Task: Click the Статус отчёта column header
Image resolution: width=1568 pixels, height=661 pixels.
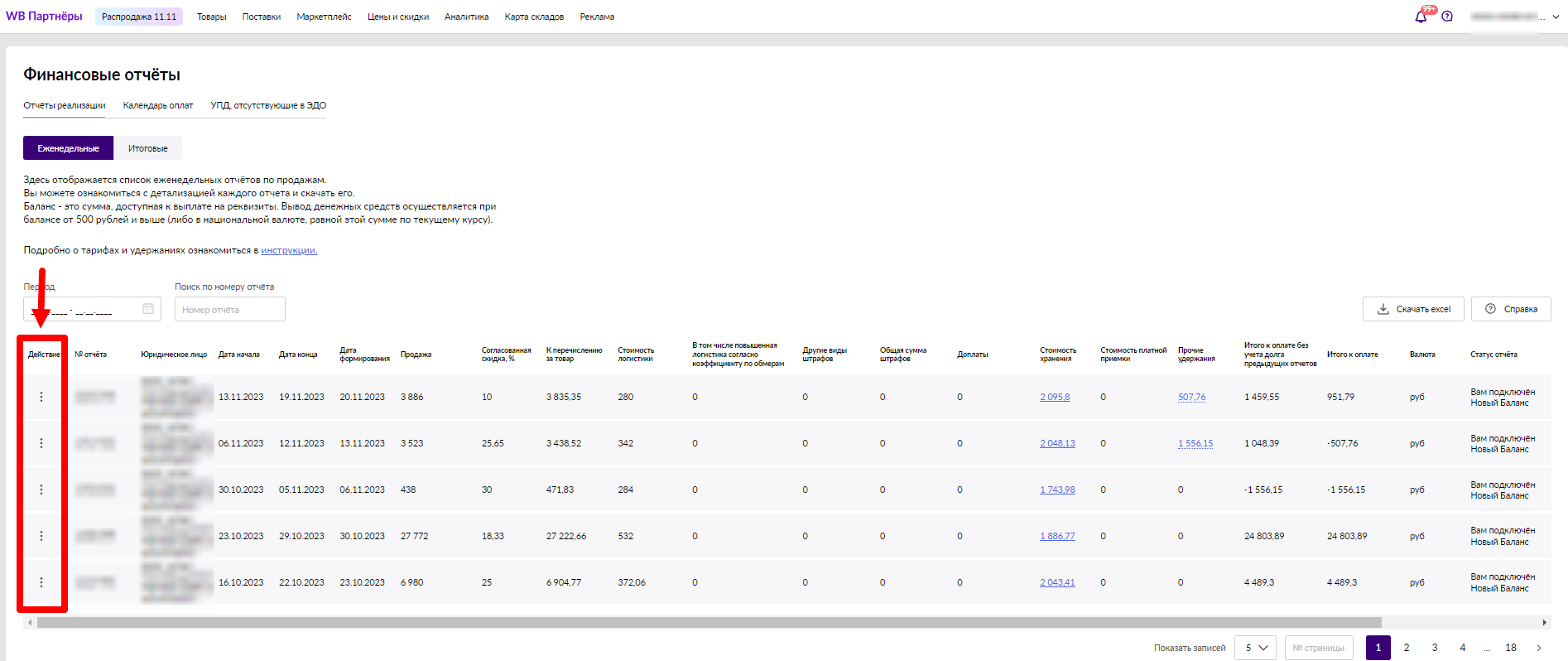Action: (1494, 355)
